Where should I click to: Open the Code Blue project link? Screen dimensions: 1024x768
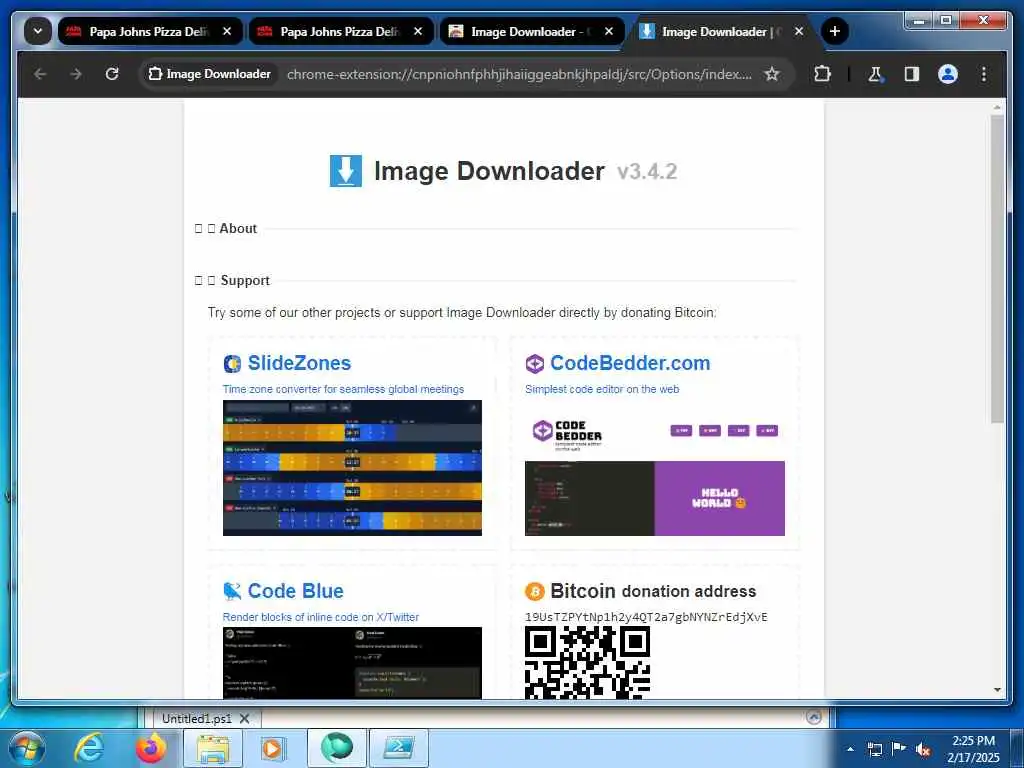pos(295,591)
